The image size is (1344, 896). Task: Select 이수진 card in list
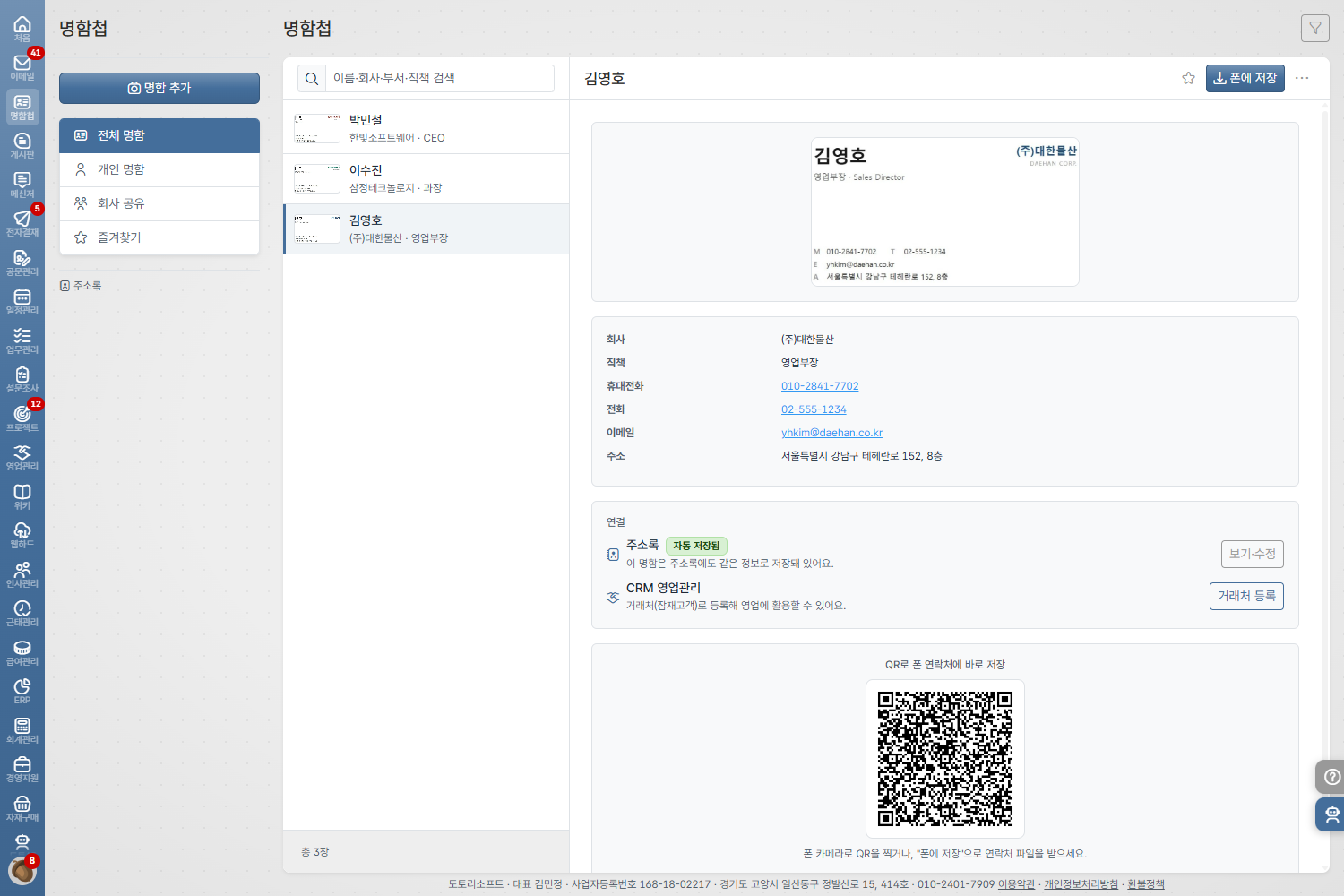point(426,178)
